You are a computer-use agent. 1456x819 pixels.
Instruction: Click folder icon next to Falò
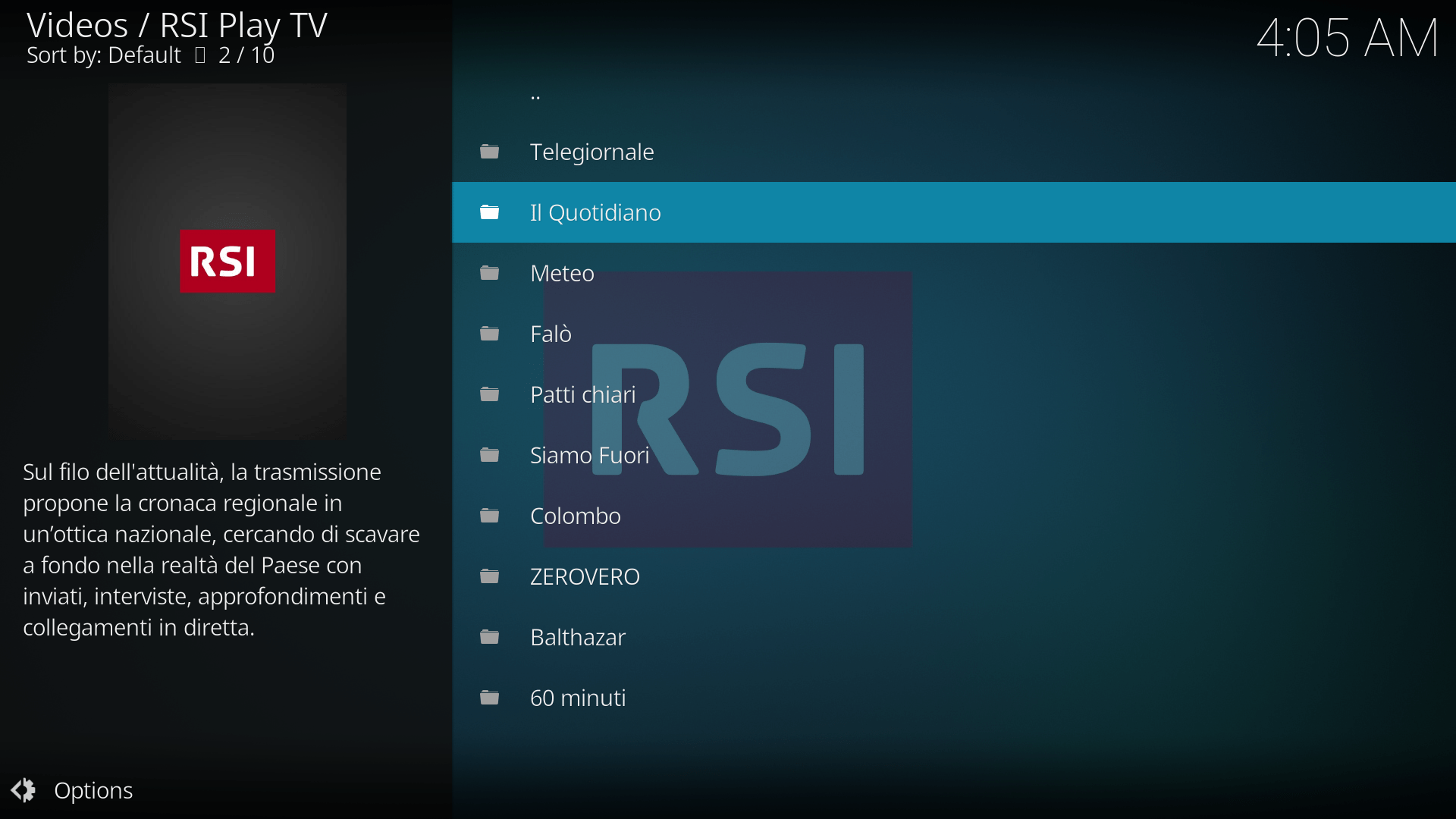click(490, 334)
